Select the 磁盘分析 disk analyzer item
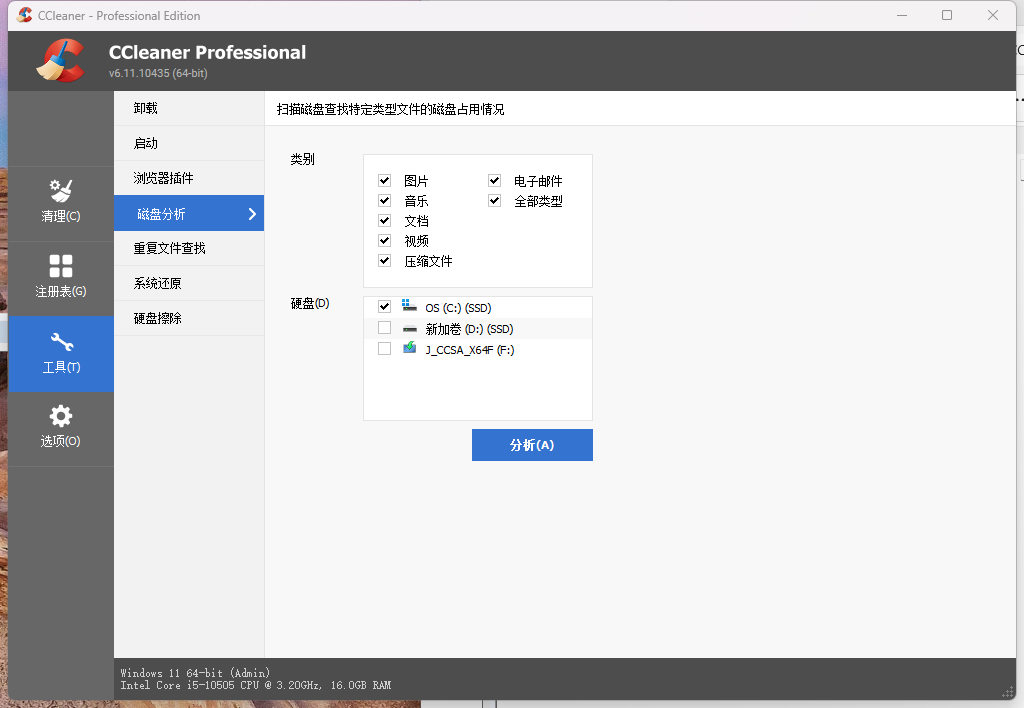 coord(189,213)
